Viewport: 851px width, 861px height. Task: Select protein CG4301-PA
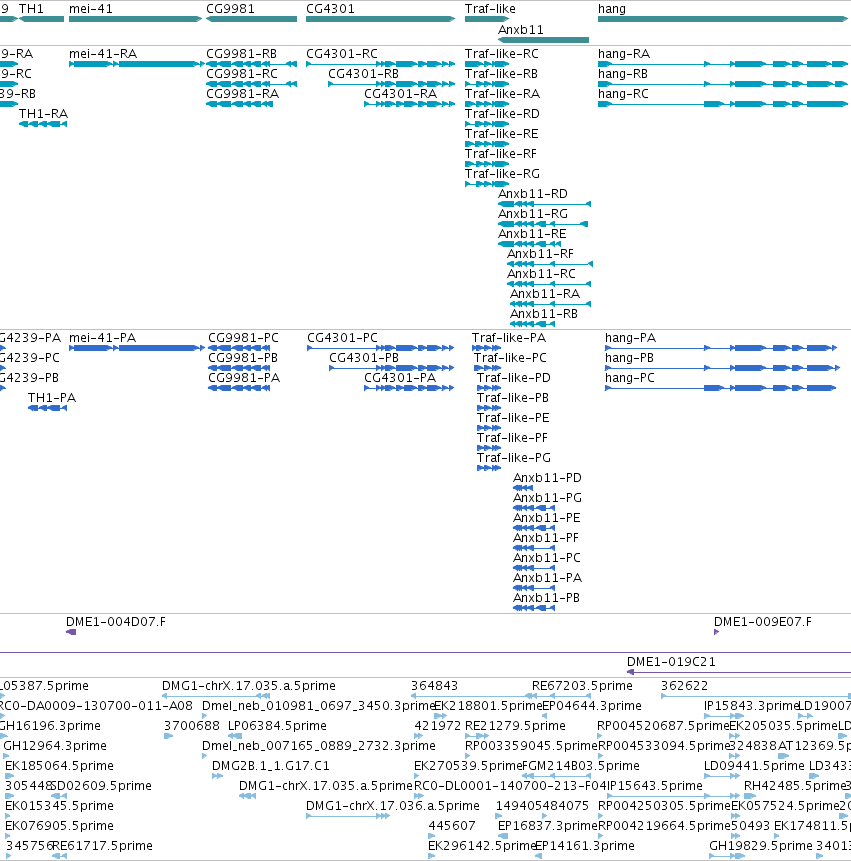pos(409,388)
